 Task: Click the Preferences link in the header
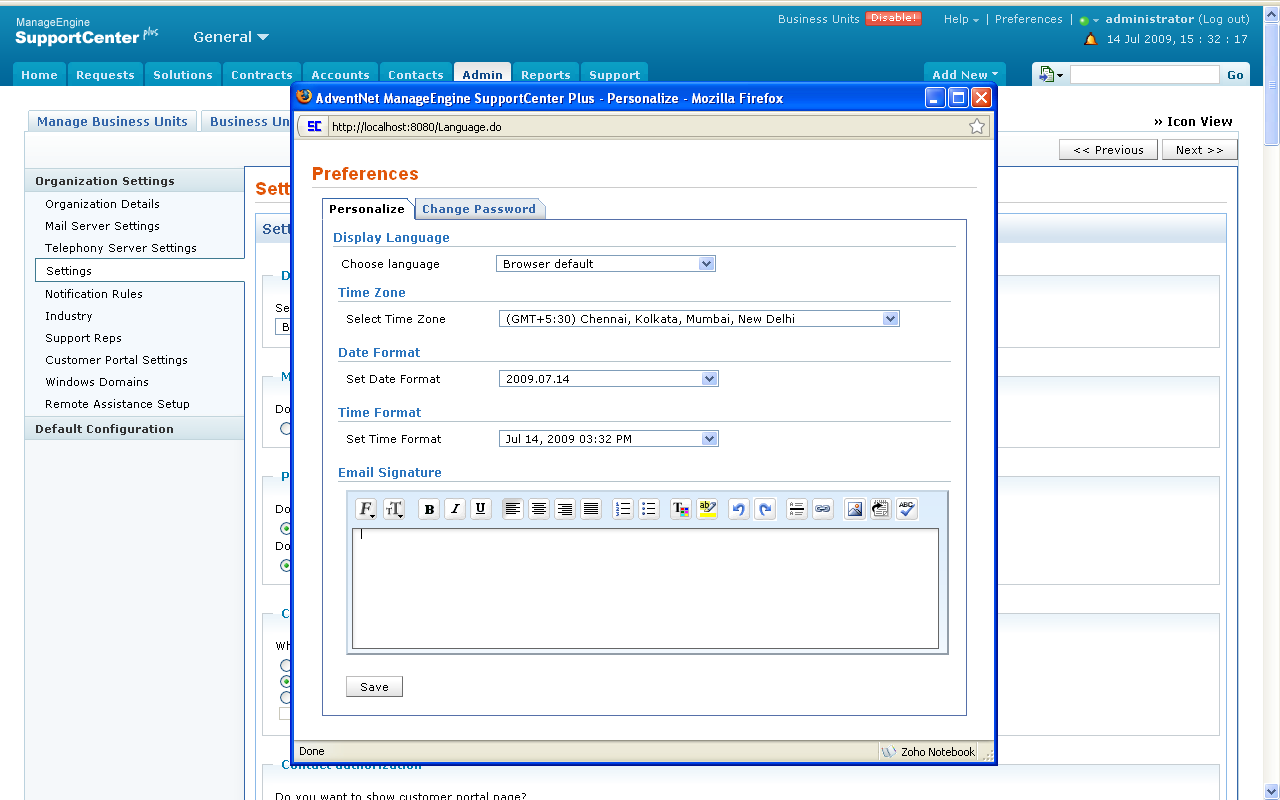point(1029,19)
